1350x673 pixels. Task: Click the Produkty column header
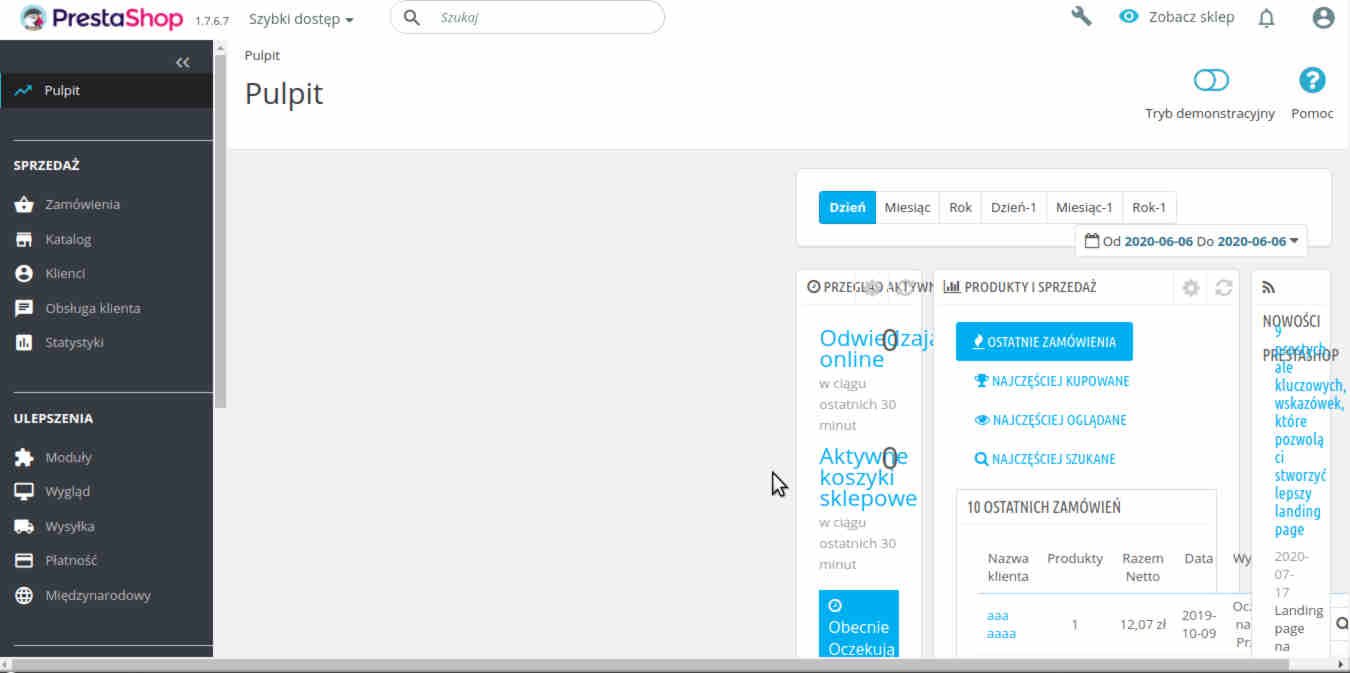point(1075,558)
